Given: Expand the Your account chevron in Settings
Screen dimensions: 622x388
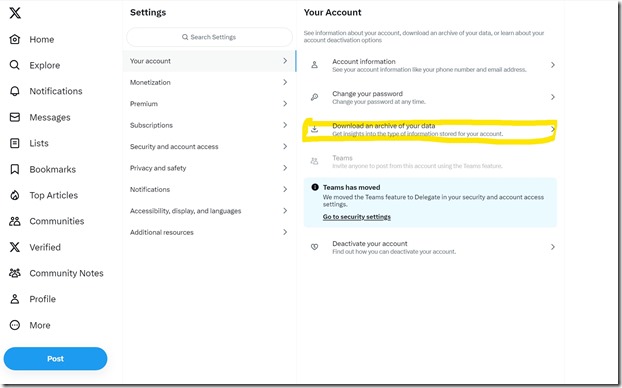Looking at the screenshot, I should pyautogui.click(x=285, y=61).
